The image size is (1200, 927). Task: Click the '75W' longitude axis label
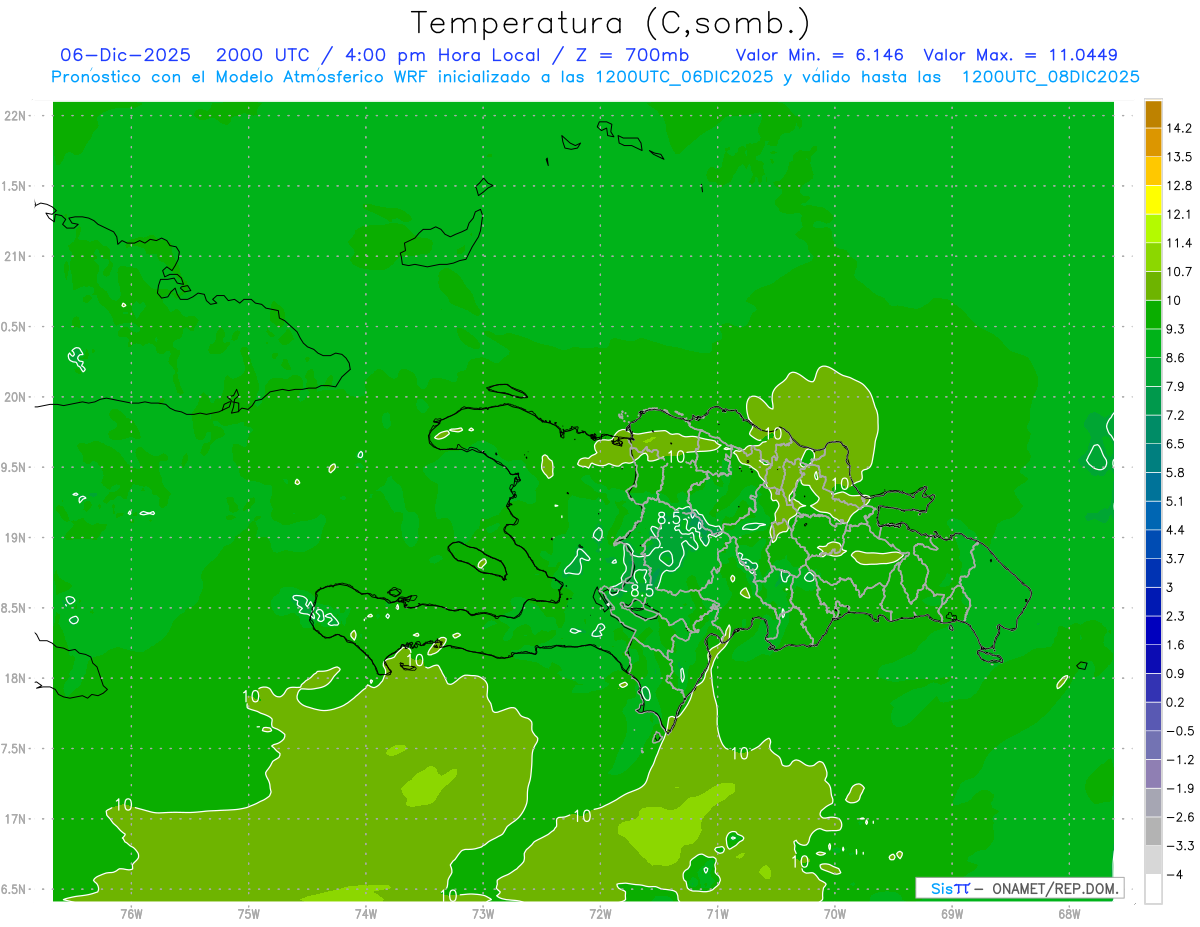[x=249, y=914]
